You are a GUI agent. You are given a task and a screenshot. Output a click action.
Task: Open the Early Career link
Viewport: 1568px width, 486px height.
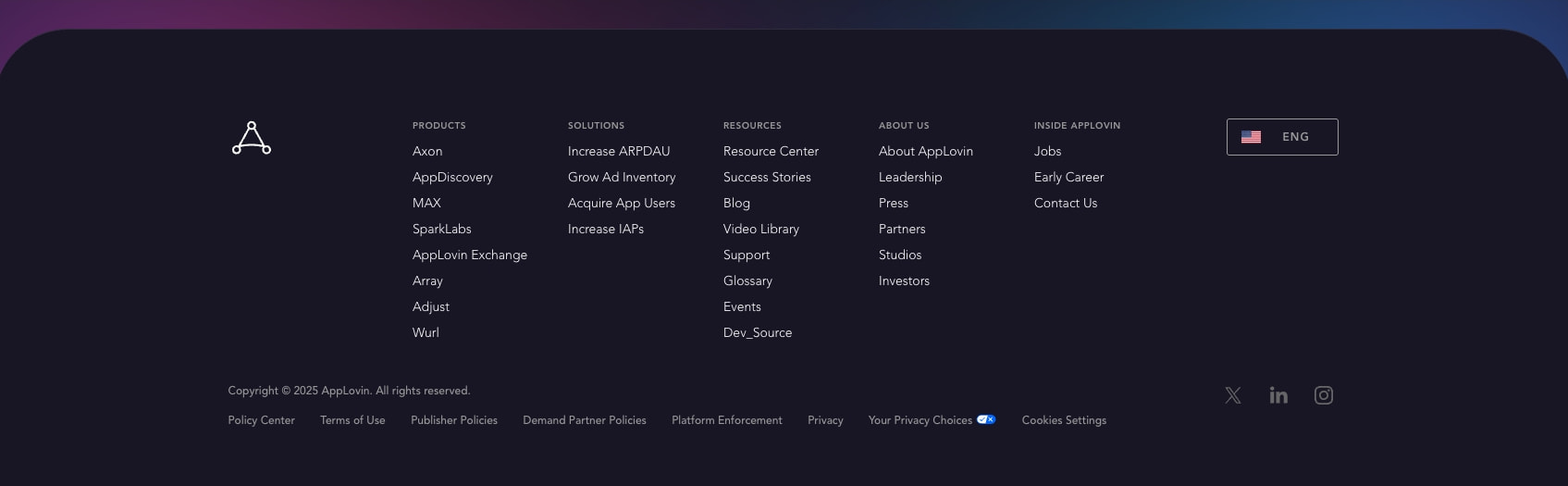pyautogui.click(x=1068, y=177)
